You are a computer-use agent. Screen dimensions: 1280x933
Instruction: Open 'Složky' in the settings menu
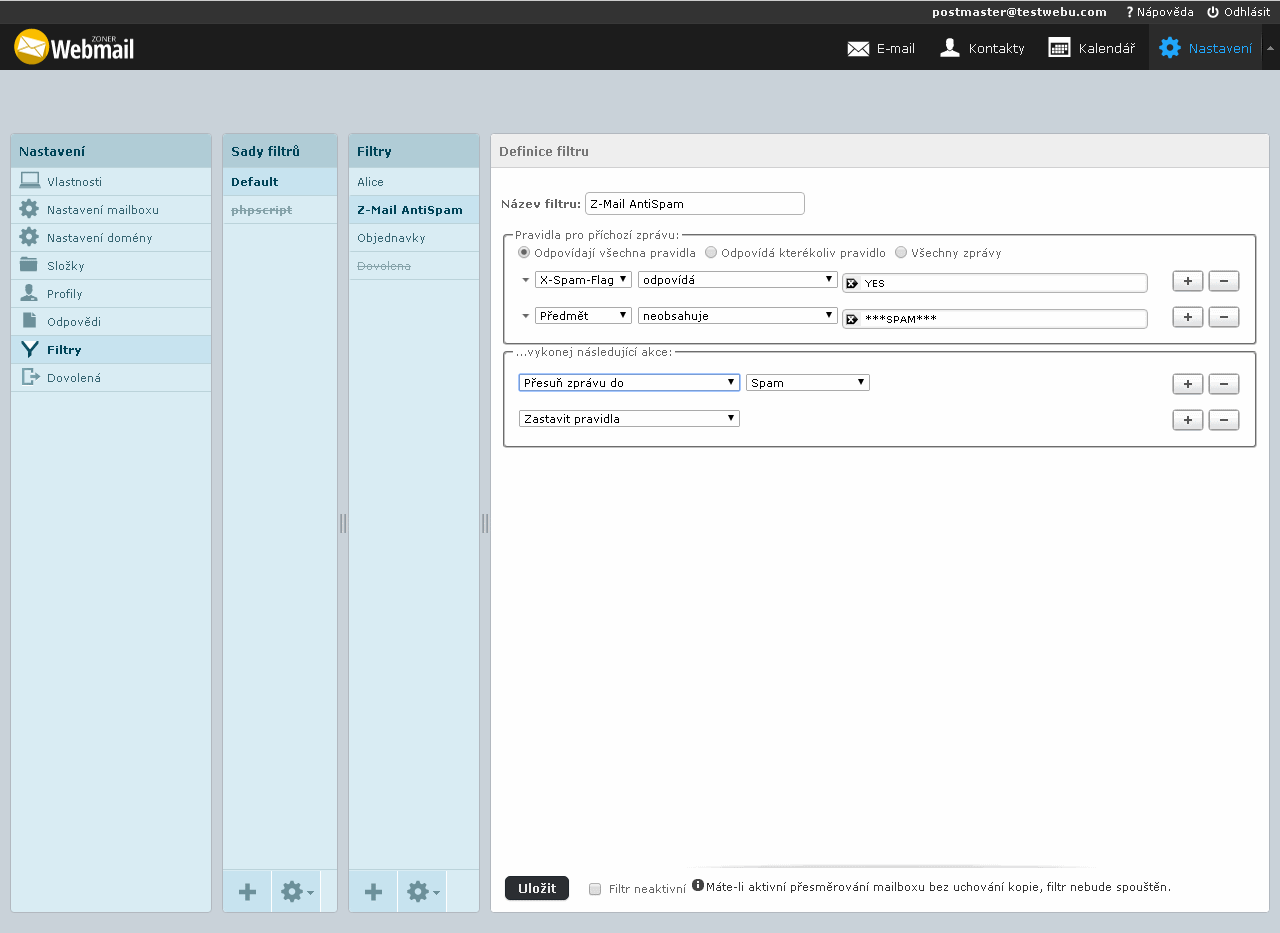(66, 266)
